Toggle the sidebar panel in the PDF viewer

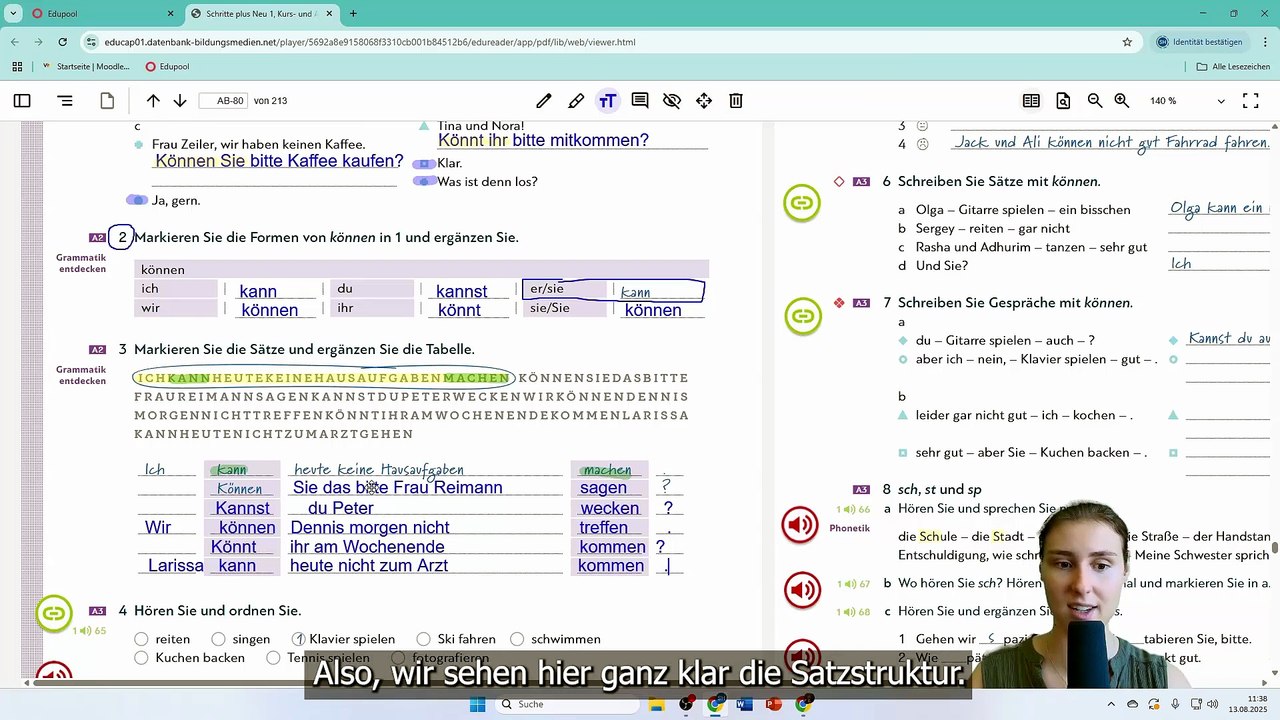click(x=22, y=101)
